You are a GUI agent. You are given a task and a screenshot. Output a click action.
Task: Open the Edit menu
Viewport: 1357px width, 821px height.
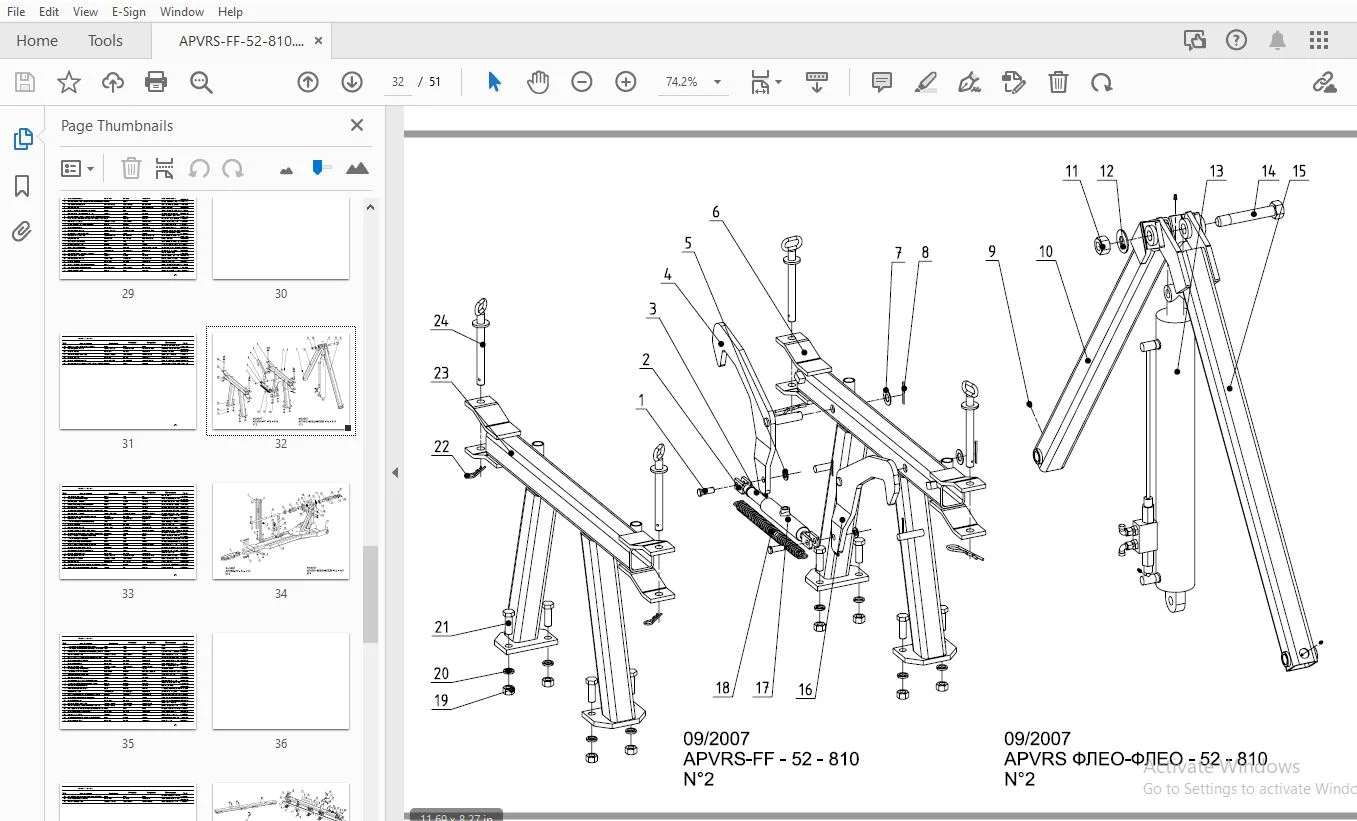[x=49, y=11]
